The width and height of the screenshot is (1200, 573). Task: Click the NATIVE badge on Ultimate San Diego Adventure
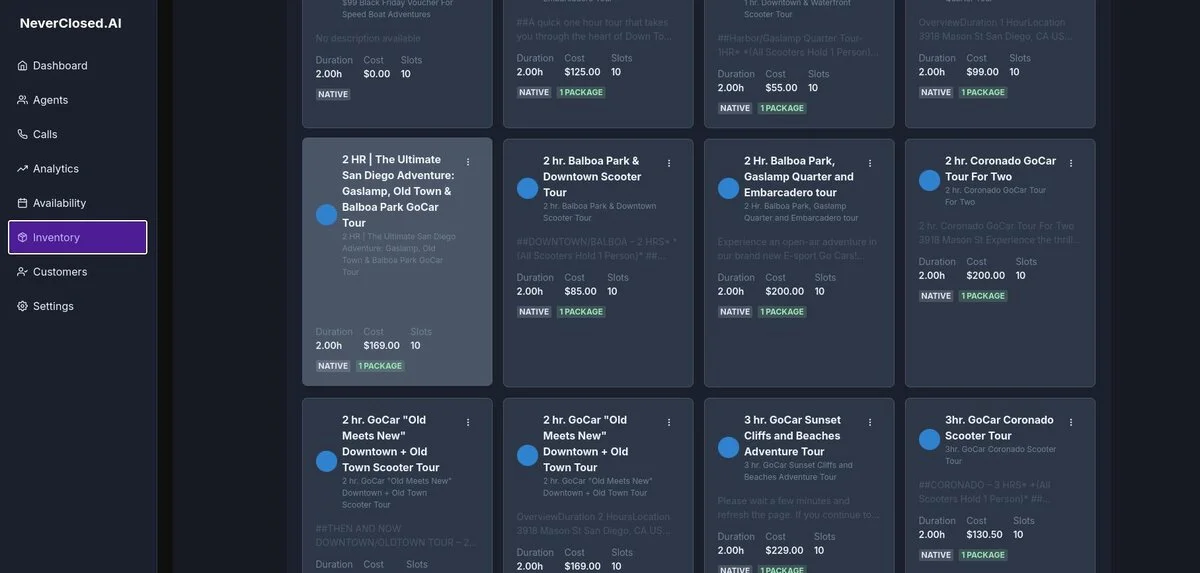(333, 366)
